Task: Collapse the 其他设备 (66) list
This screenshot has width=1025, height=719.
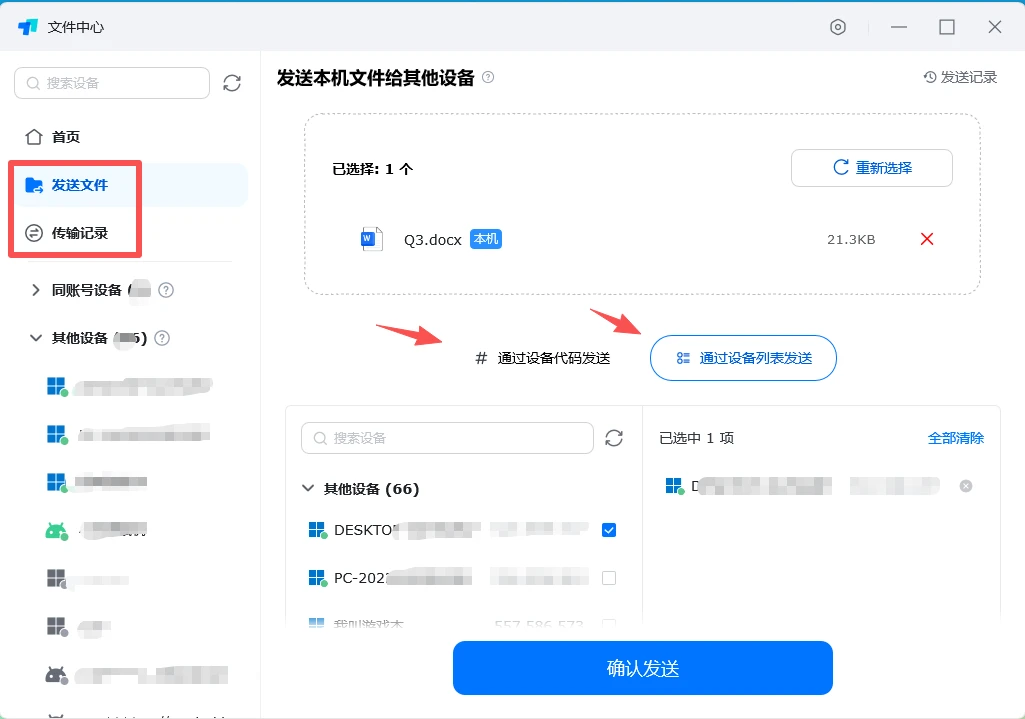Action: pyautogui.click(x=308, y=488)
